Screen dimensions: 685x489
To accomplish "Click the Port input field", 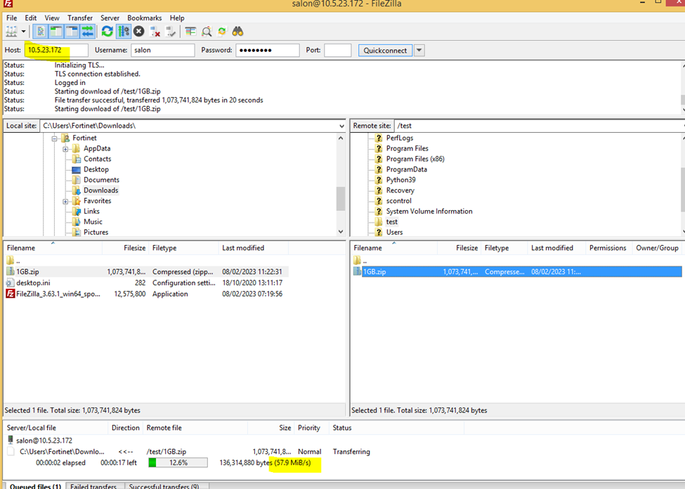I will click(337, 50).
